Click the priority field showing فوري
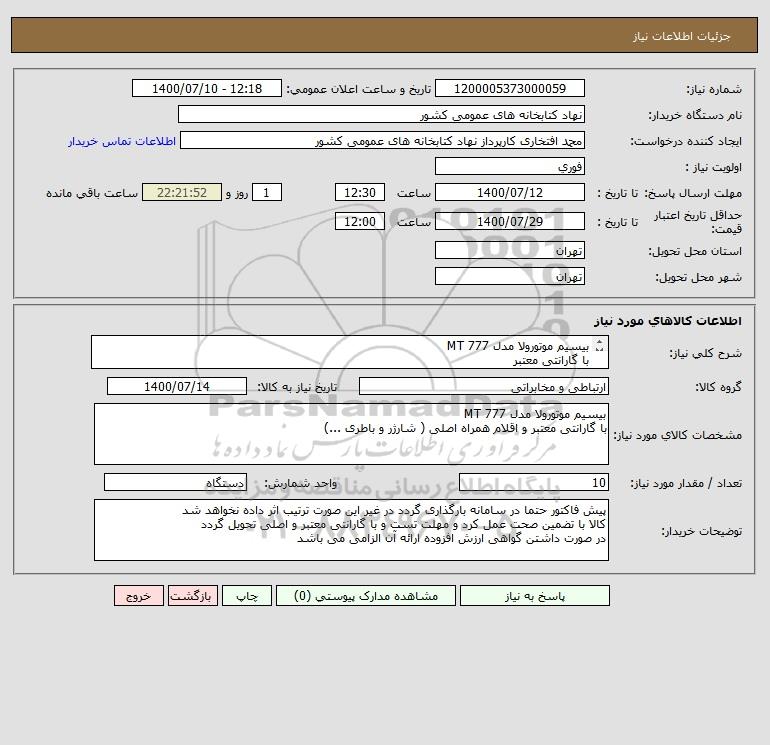The image size is (770, 745). click(x=510, y=166)
